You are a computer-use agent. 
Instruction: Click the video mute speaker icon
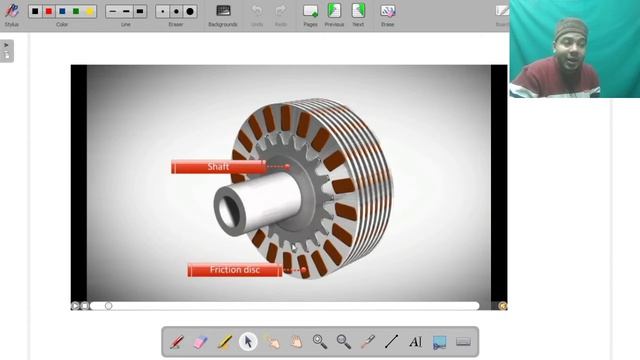coord(502,305)
